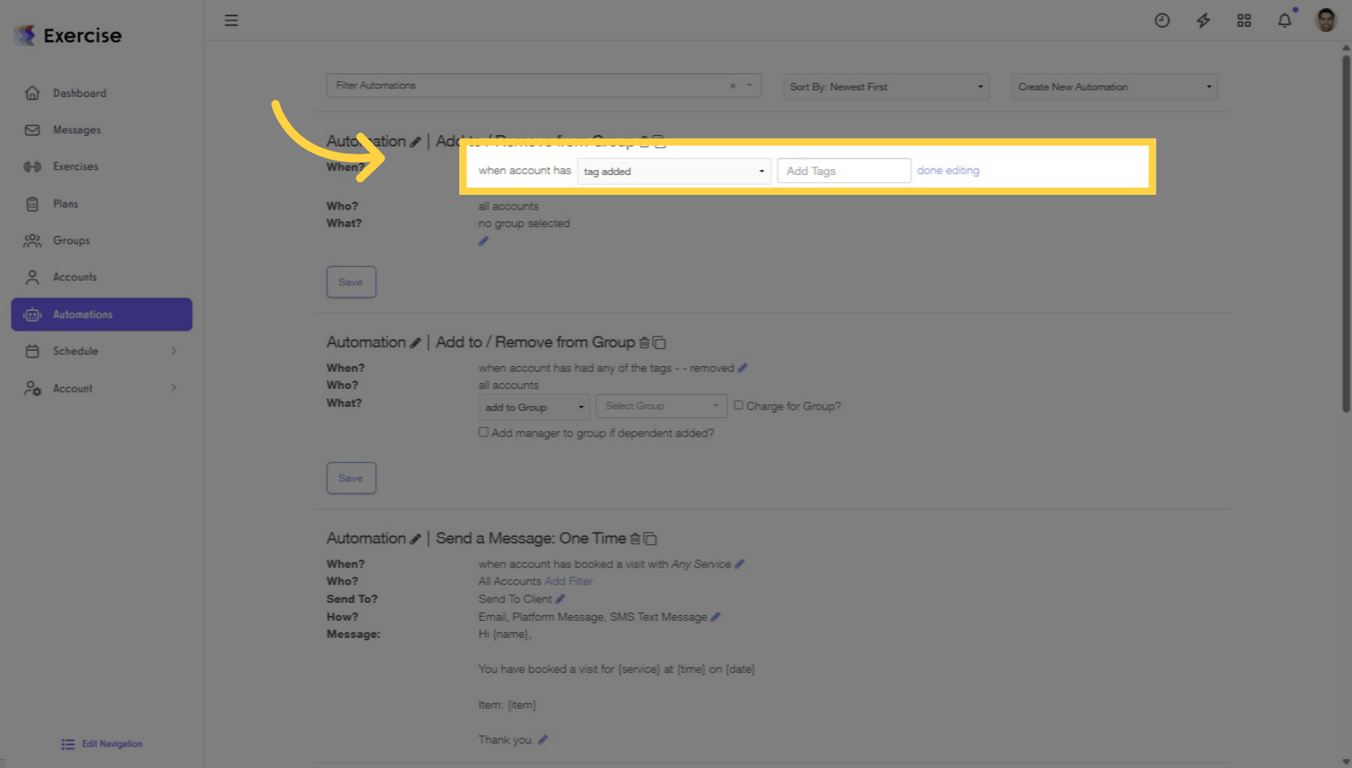Click inside the Add Tags input field
1352x768 pixels.
(x=843, y=170)
